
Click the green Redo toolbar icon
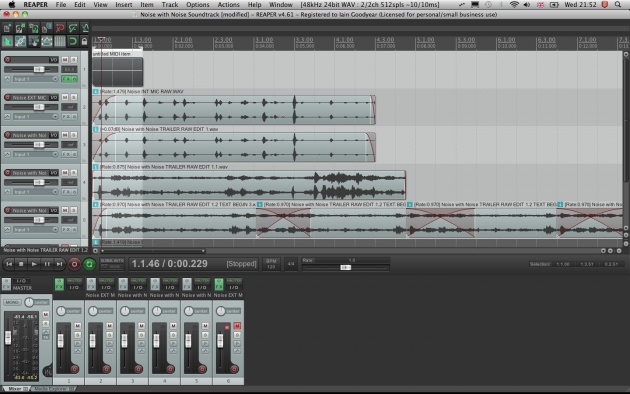(72, 28)
